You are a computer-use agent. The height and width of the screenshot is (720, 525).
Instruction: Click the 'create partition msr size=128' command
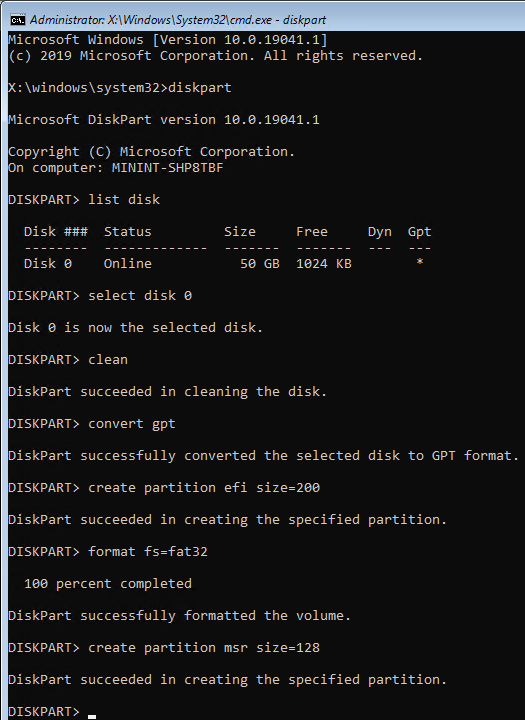pyautogui.click(x=204, y=647)
